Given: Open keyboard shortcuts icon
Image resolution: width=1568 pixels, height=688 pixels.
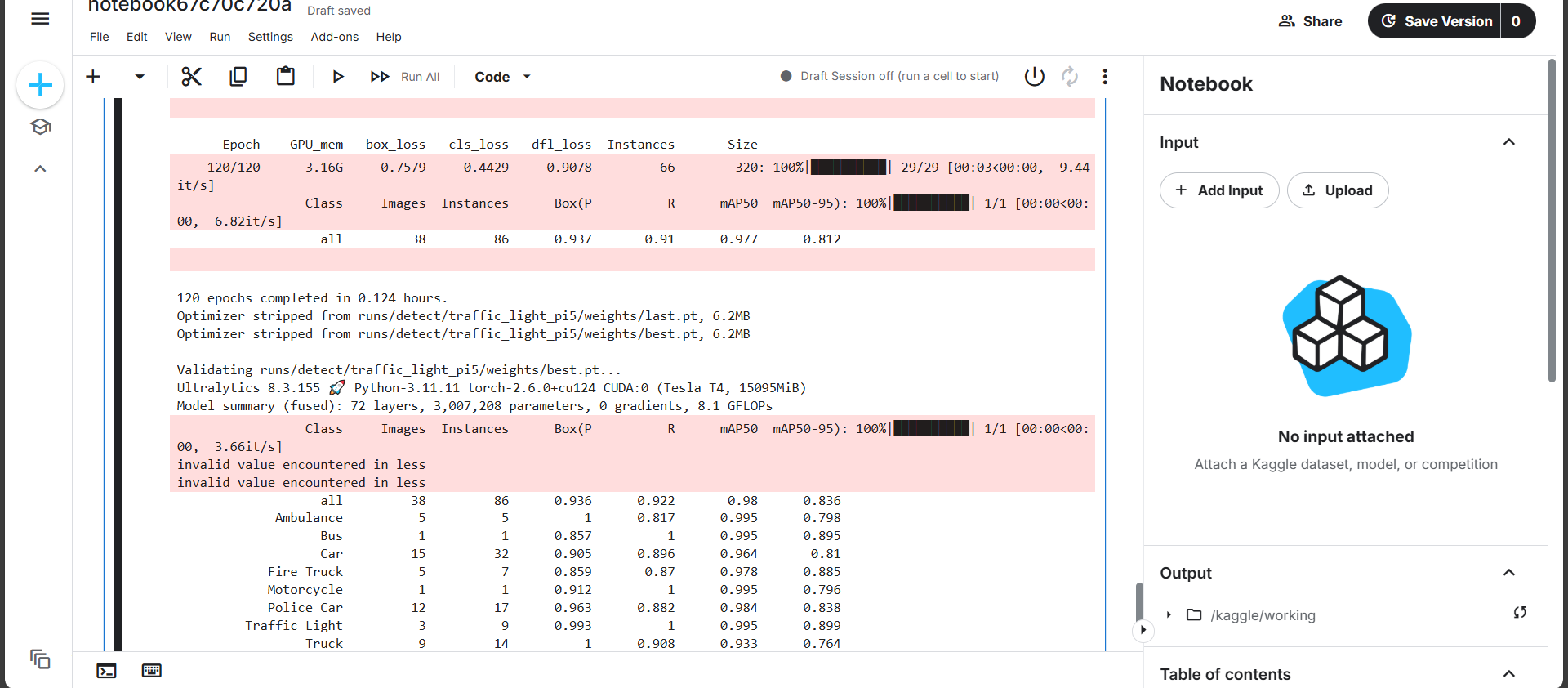Looking at the screenshot, I should point(151,671).
